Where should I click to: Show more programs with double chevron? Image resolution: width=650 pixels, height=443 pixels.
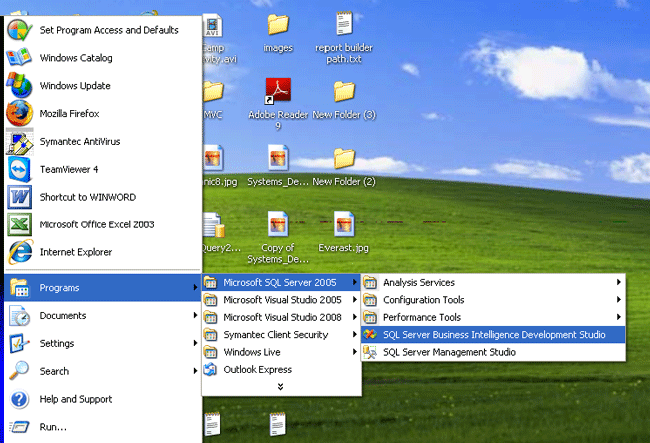[x=281, y=387]
